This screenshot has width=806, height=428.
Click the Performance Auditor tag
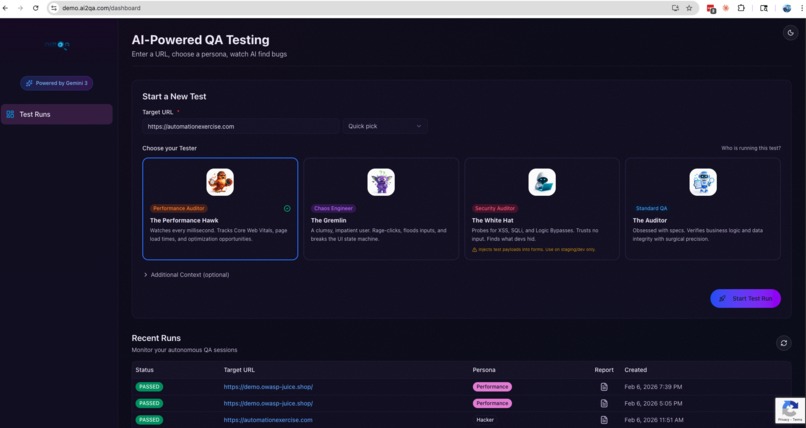pos(178,209)
